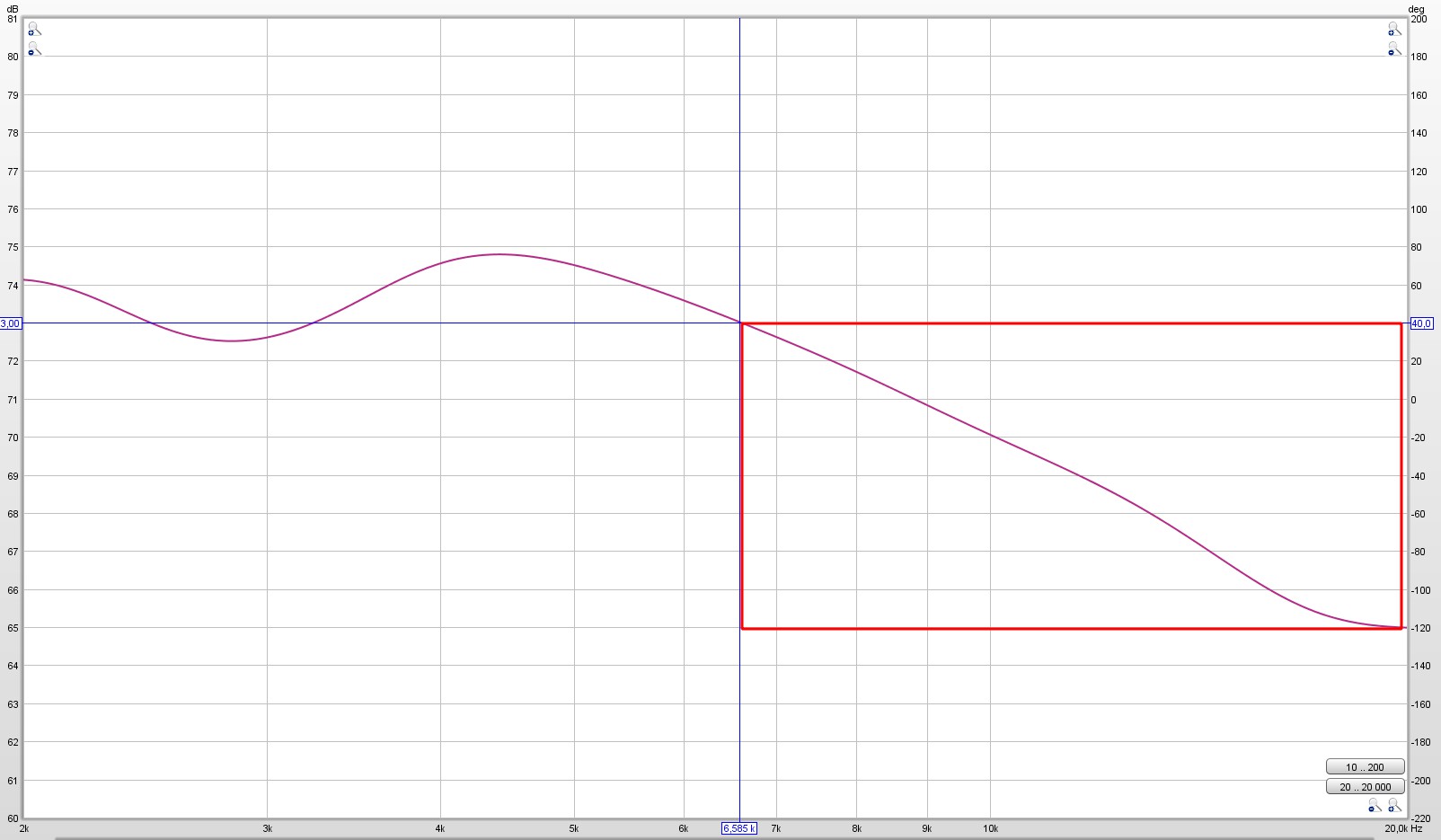Click the purple curve's peak near 4.5k
This screenshot has width=1441, height=840.
499,254
